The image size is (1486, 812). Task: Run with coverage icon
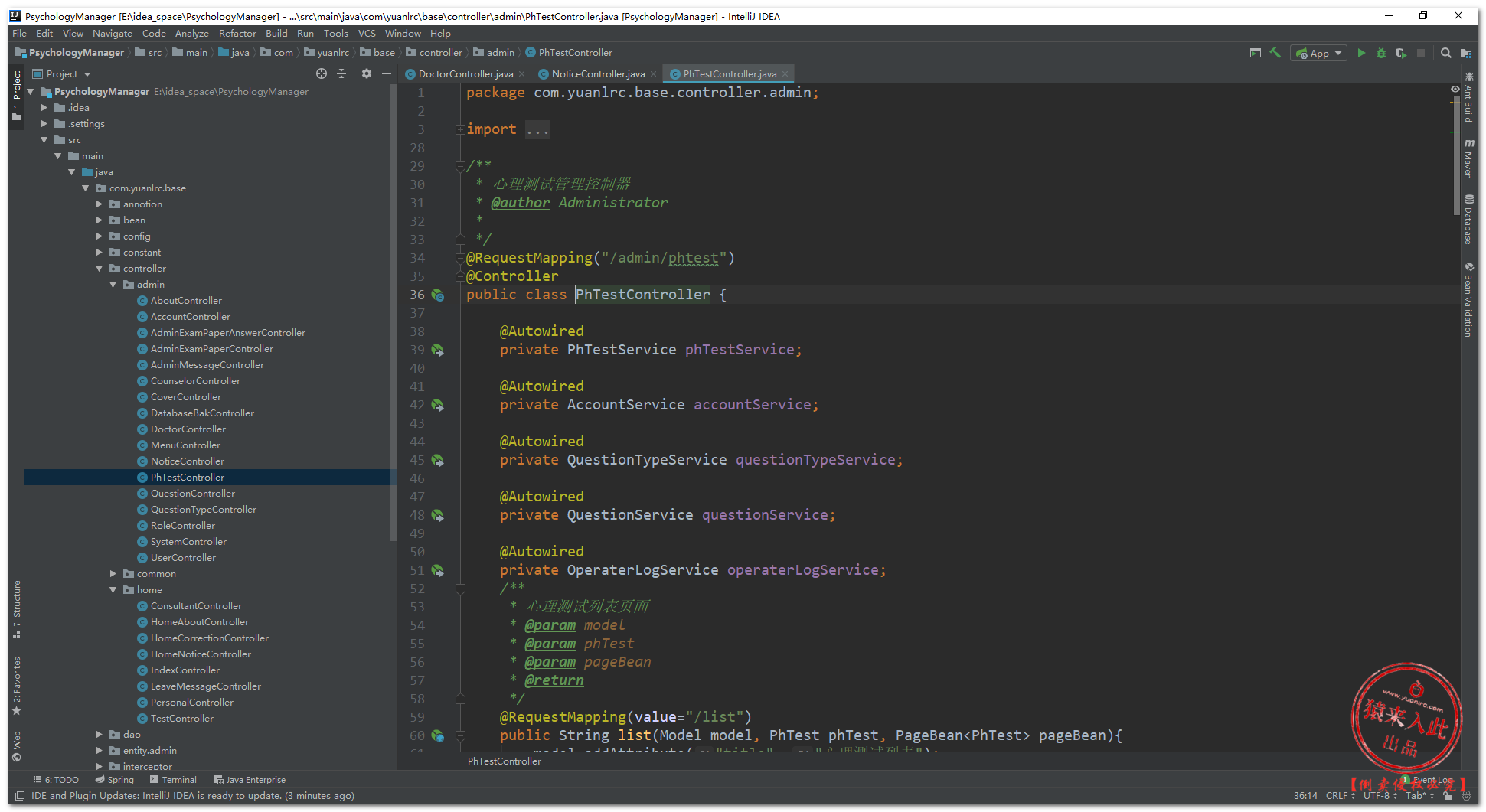pyautogui.click(x=1400, y=53)
